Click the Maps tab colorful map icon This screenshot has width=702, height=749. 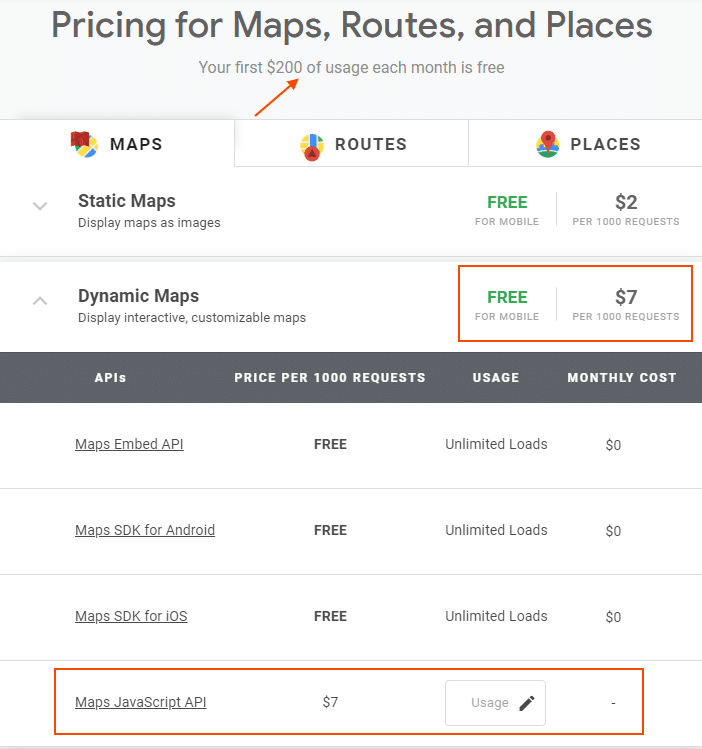(85, 144)
